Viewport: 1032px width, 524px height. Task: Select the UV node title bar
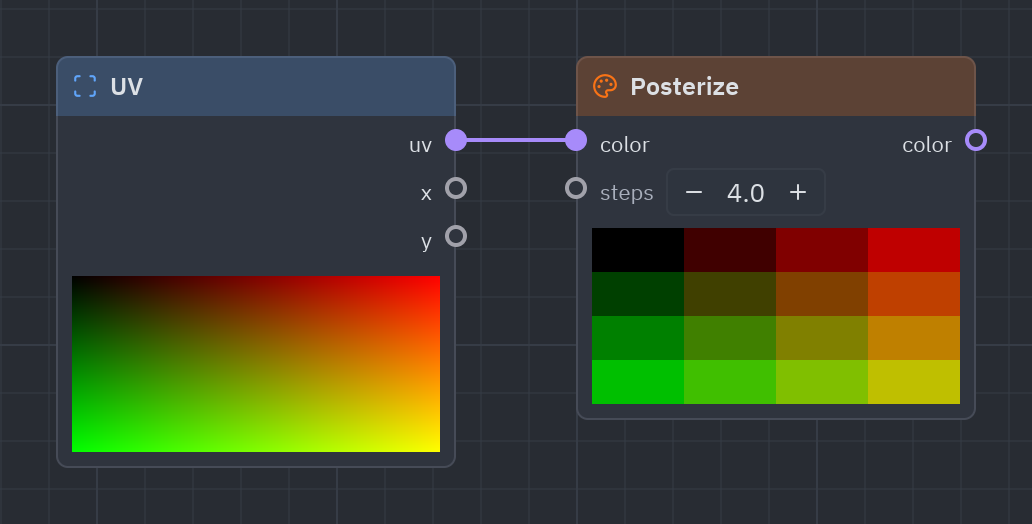pyautogui.click(x=256, y=87)
